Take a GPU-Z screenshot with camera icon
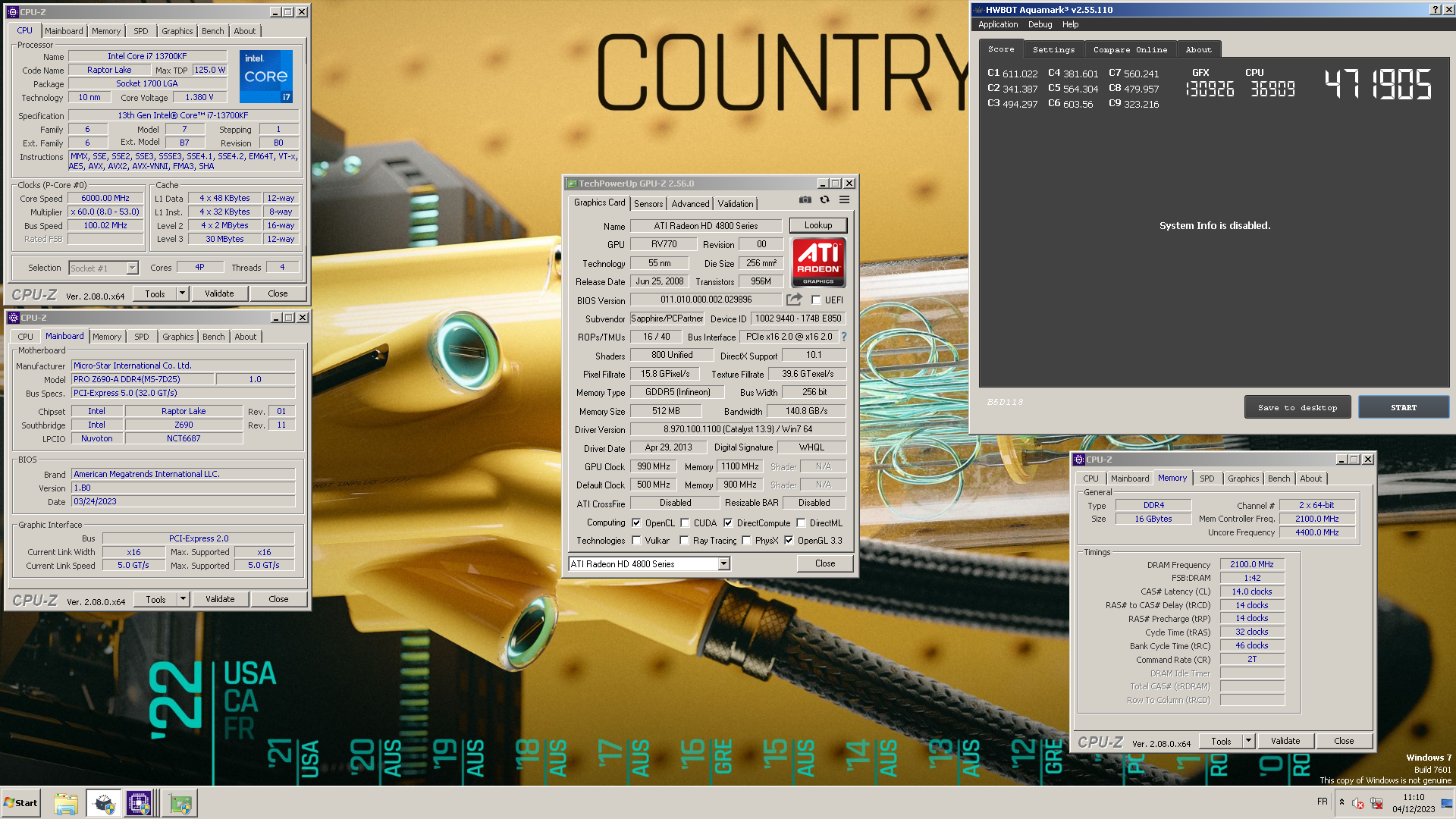1456x819 pixels. click(805, 200)
